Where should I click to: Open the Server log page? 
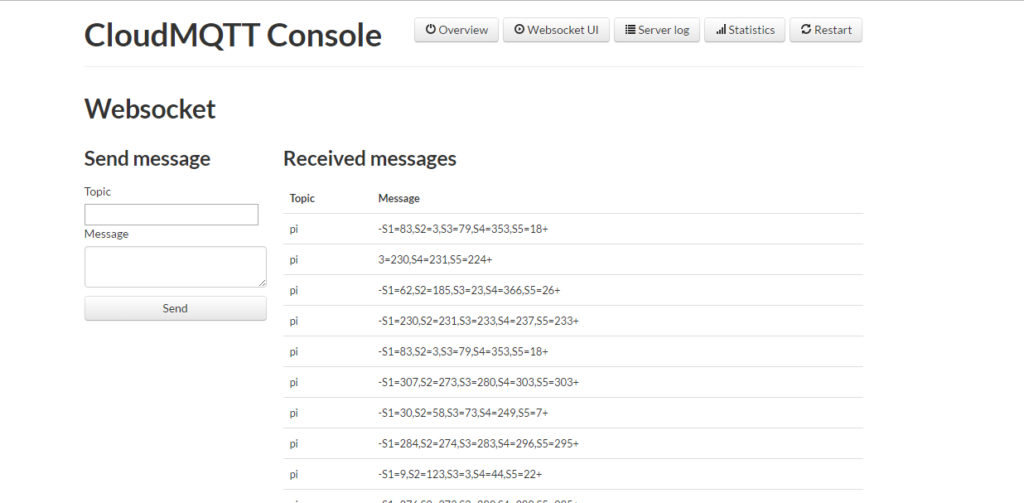click(657, 30)
